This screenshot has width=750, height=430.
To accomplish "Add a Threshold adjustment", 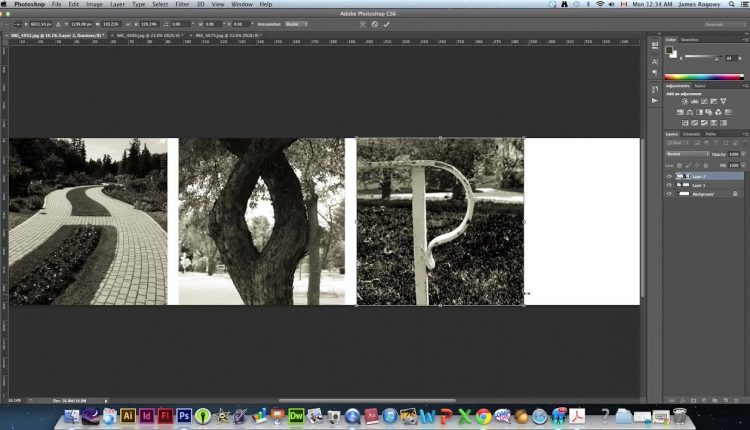I will click(x=704, y=123).
